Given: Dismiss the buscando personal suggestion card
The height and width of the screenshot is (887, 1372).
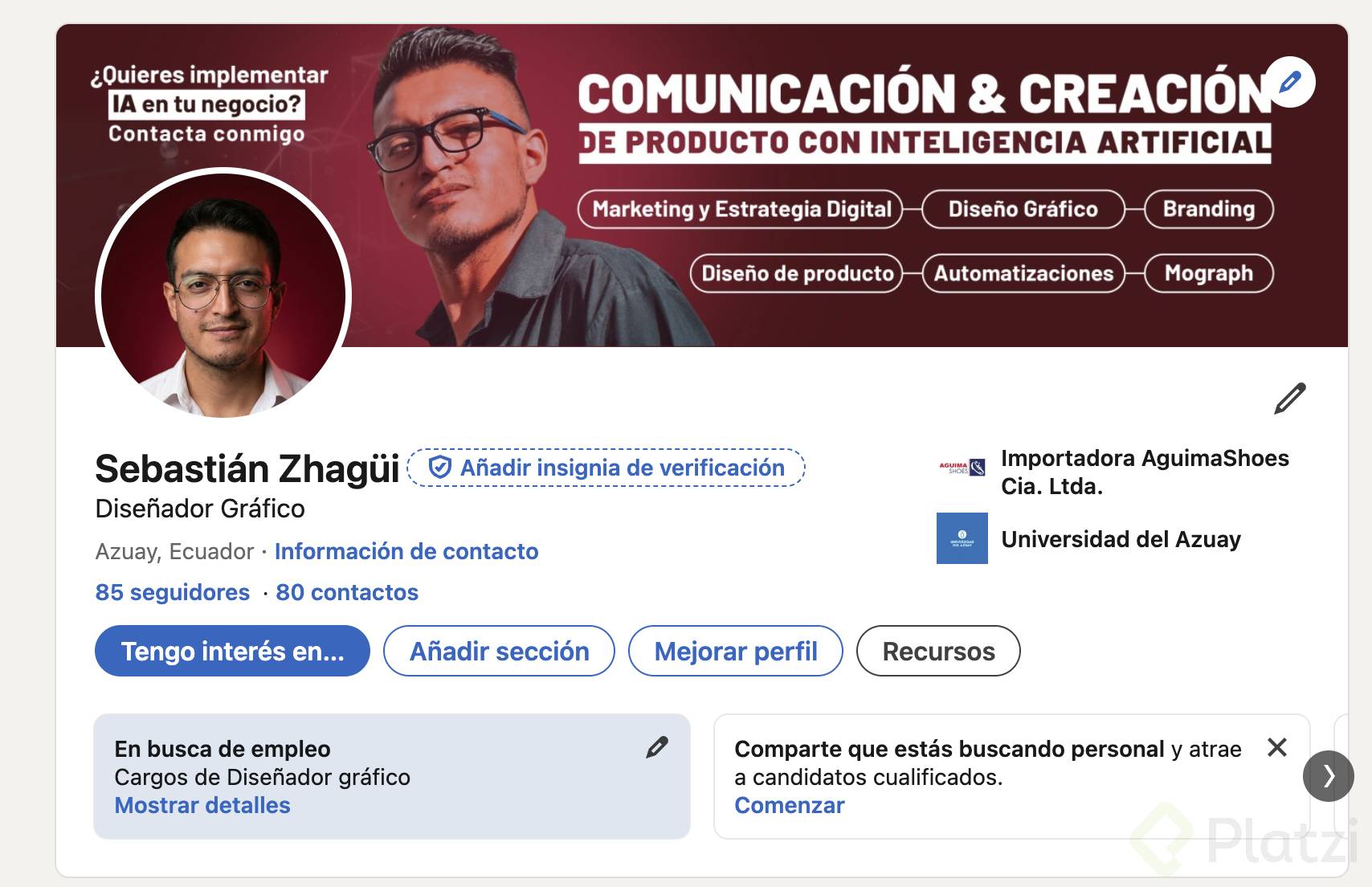Looking at the screenshot, I should pos(1276,747).
